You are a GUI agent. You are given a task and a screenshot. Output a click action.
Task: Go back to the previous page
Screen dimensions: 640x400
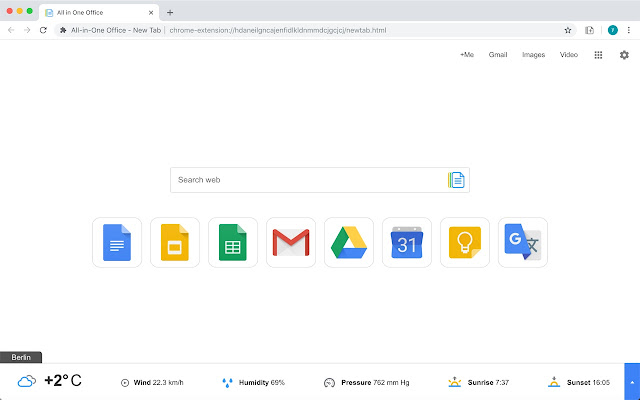[x=11, y=30]
